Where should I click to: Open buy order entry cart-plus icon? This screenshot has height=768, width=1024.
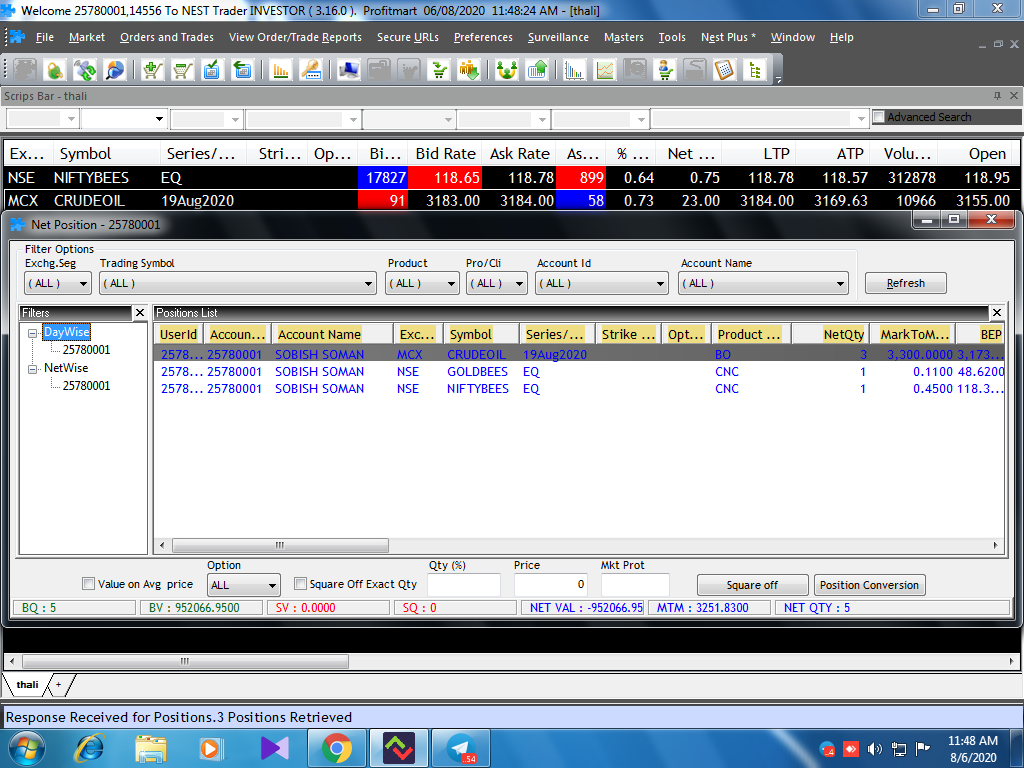152,69
